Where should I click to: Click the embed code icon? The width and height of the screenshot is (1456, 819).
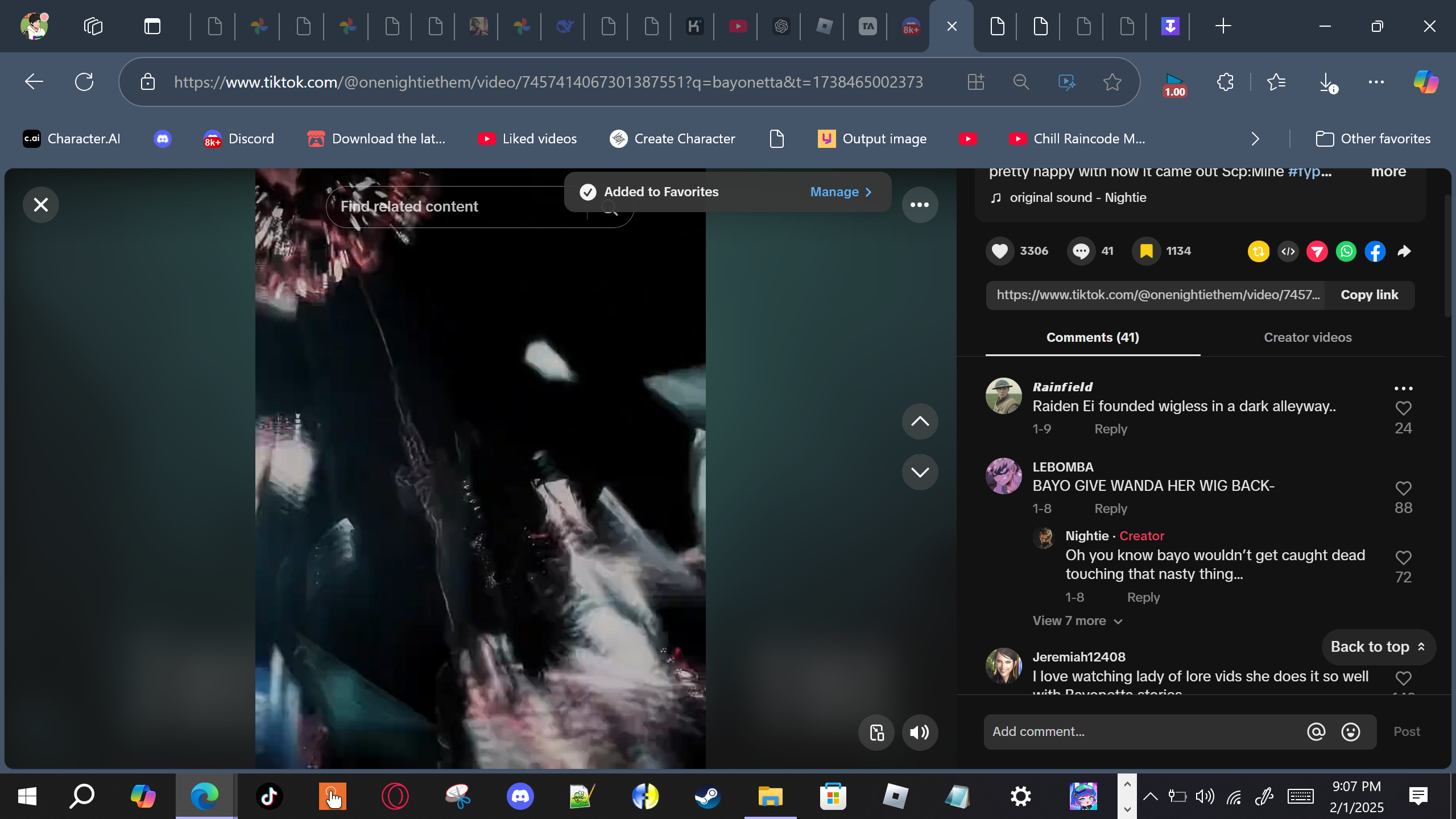[1288, 251]
